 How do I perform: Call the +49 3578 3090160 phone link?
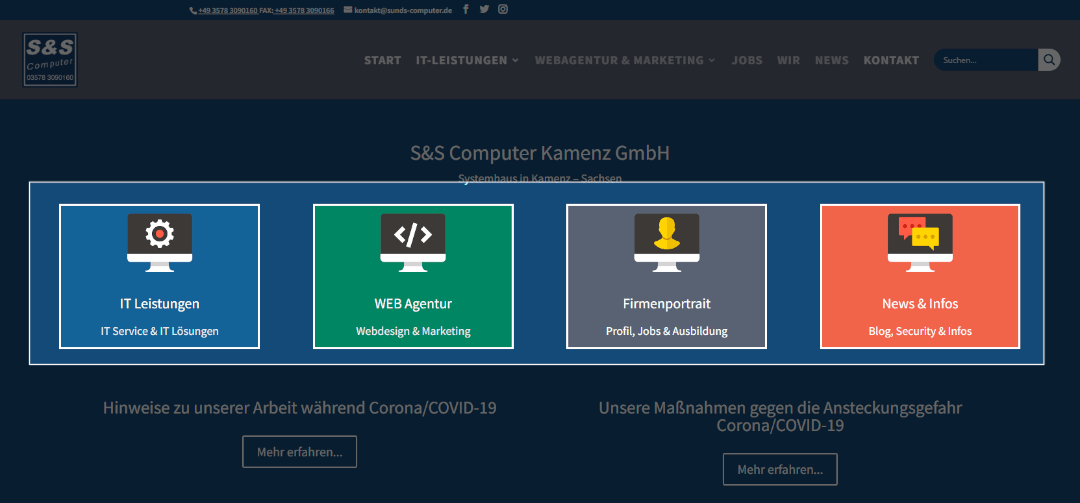[228, 11]
